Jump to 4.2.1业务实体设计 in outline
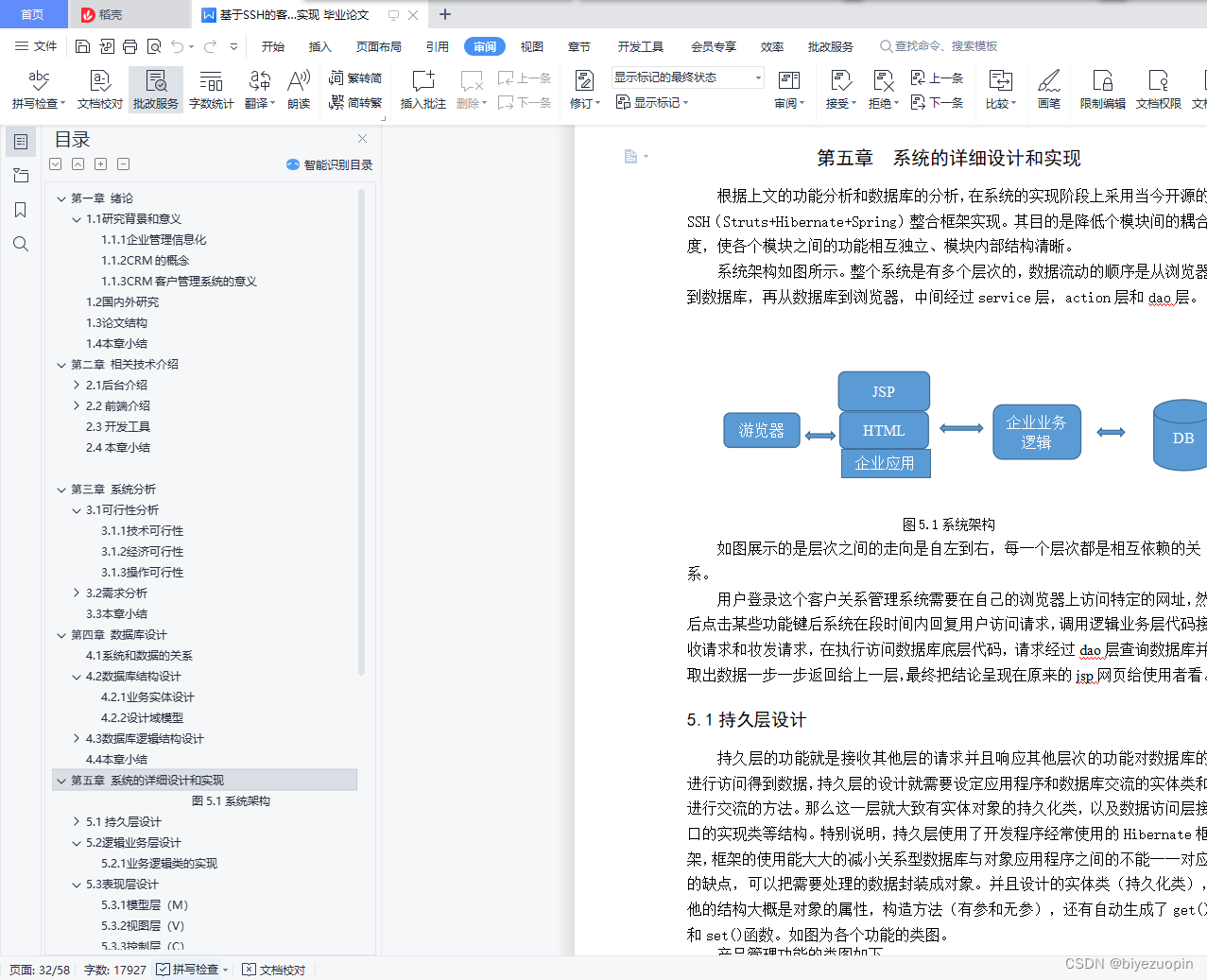This screenshot has height=980, width=1207. tap(147, 697)
